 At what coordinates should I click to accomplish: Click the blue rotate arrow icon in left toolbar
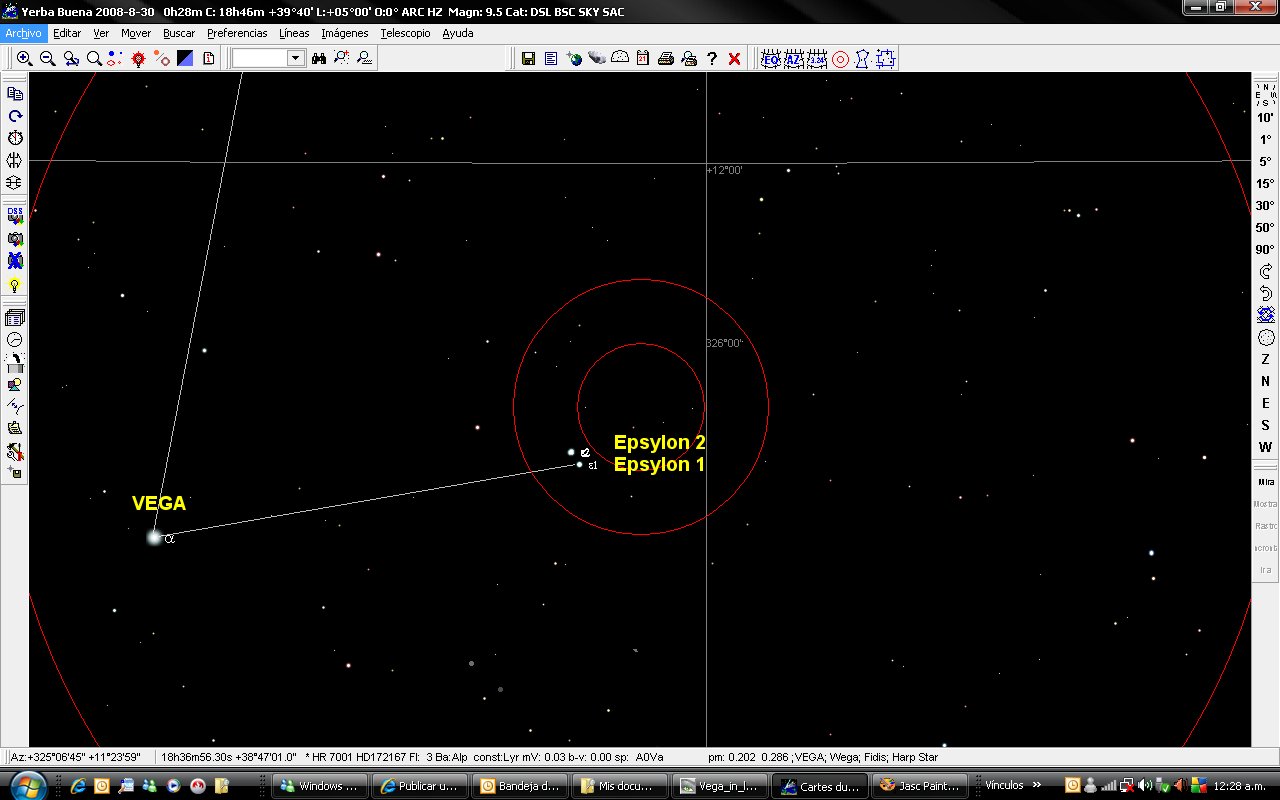pos(15,116)
